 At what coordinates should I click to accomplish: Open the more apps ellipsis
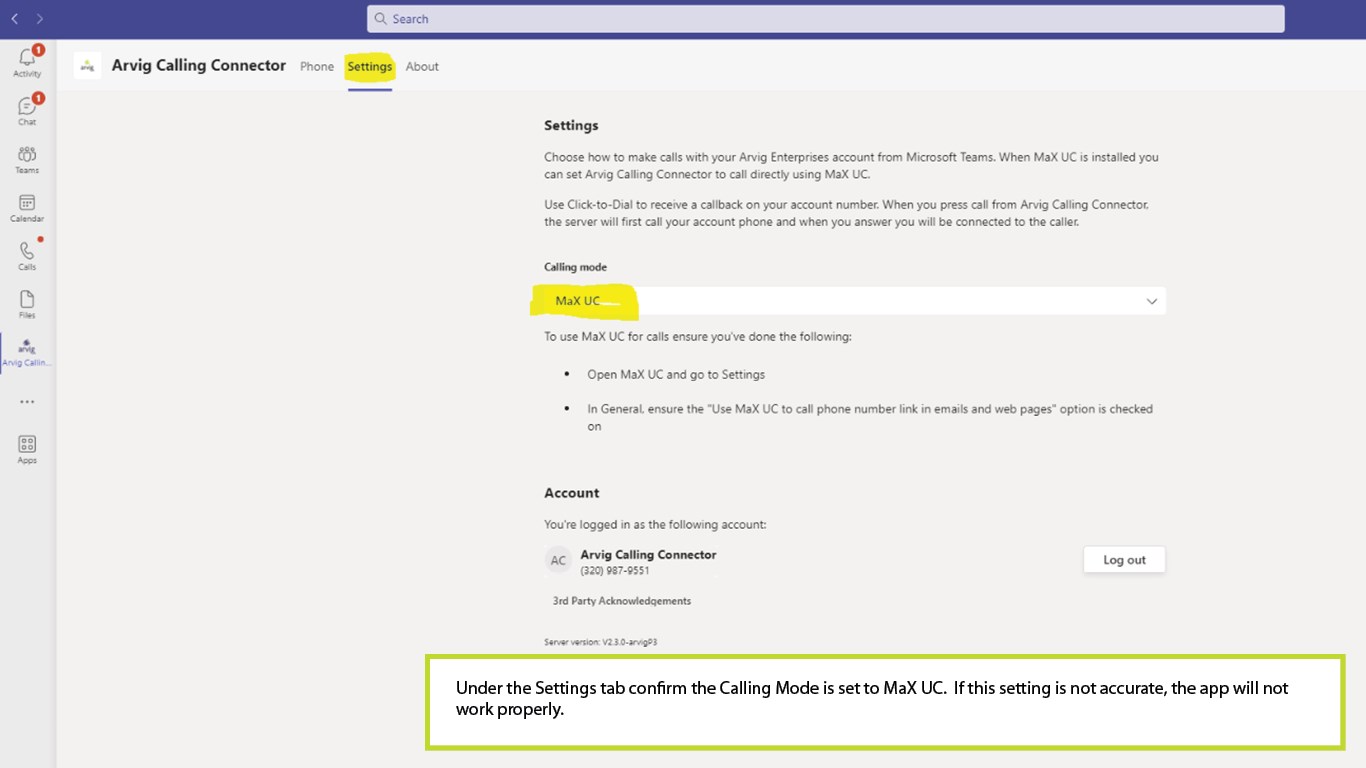(x=27, y=402)
